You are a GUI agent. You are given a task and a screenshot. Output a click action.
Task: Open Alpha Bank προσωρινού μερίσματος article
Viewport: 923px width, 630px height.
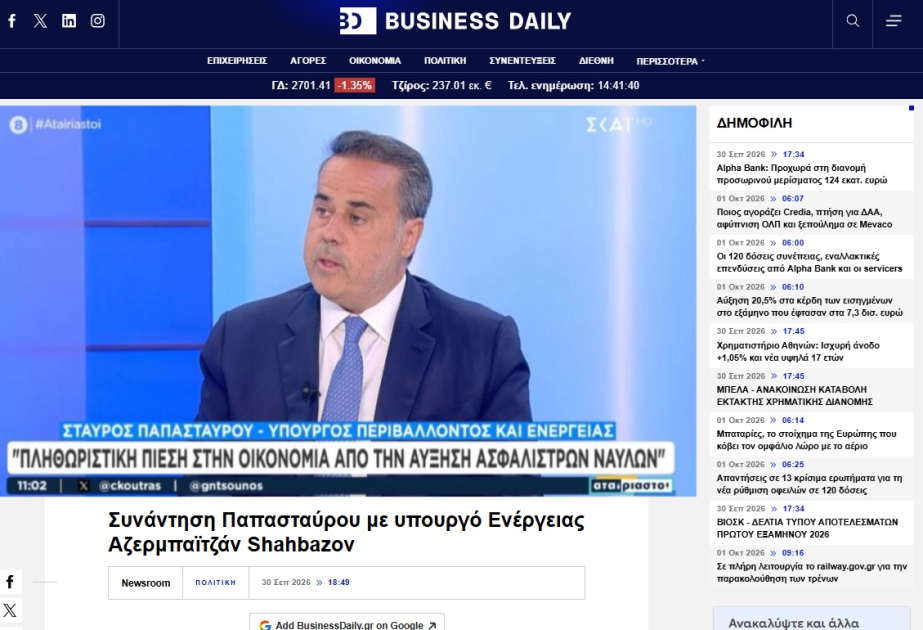click(802, 174)
